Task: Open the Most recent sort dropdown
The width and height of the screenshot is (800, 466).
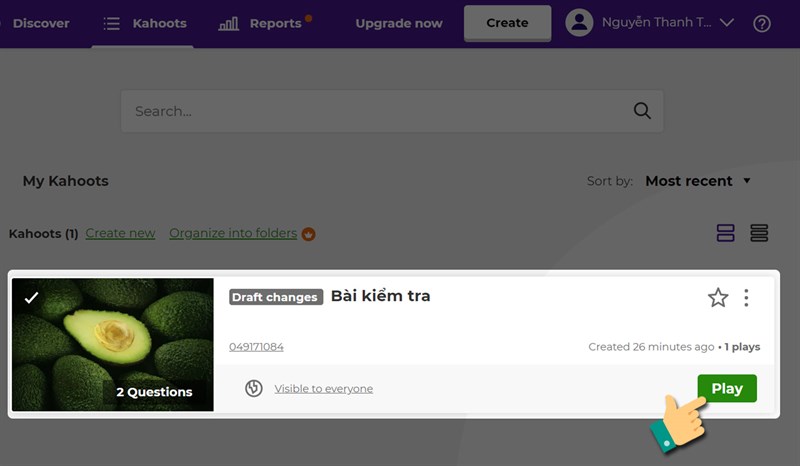Action: 697,181
